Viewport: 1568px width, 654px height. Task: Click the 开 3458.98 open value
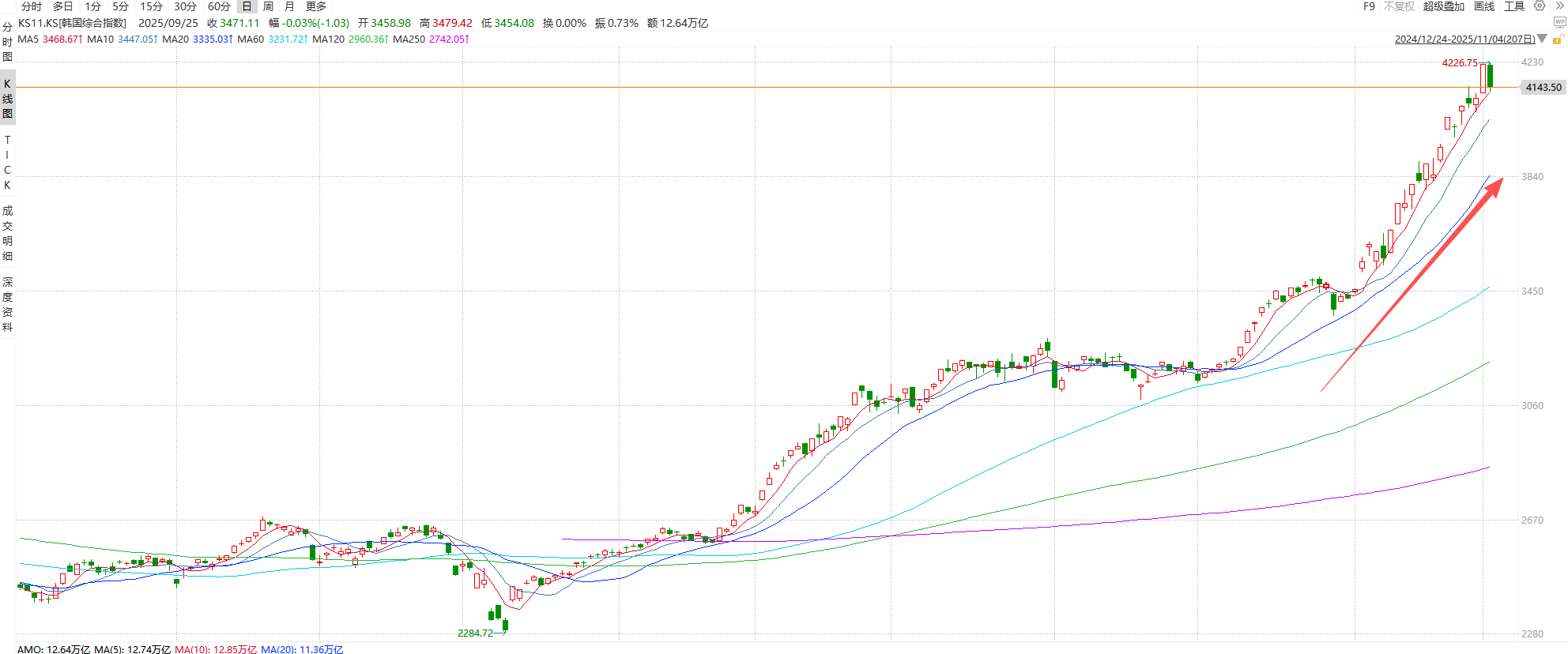tap(384, 23)
